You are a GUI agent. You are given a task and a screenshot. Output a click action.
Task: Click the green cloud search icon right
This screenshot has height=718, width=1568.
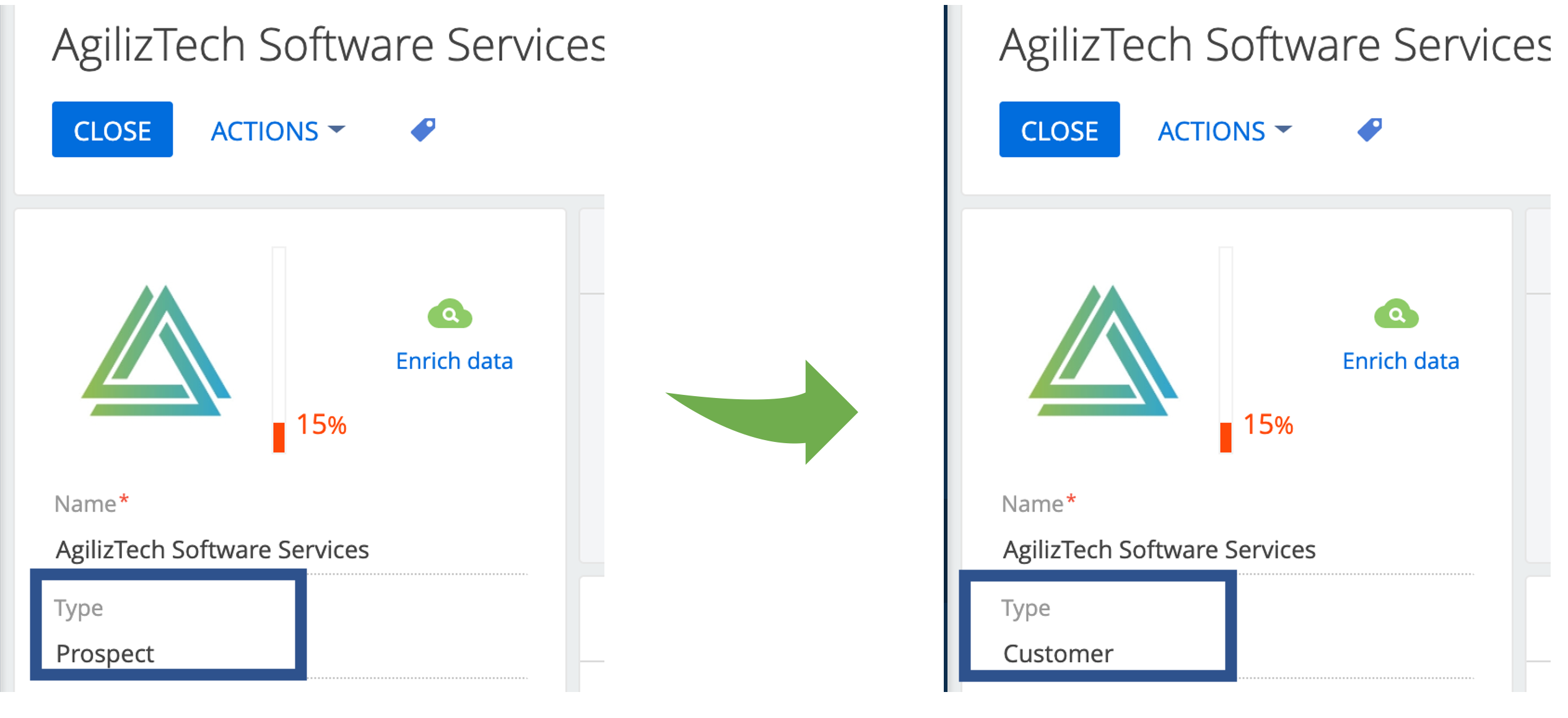coord(1396,314)
